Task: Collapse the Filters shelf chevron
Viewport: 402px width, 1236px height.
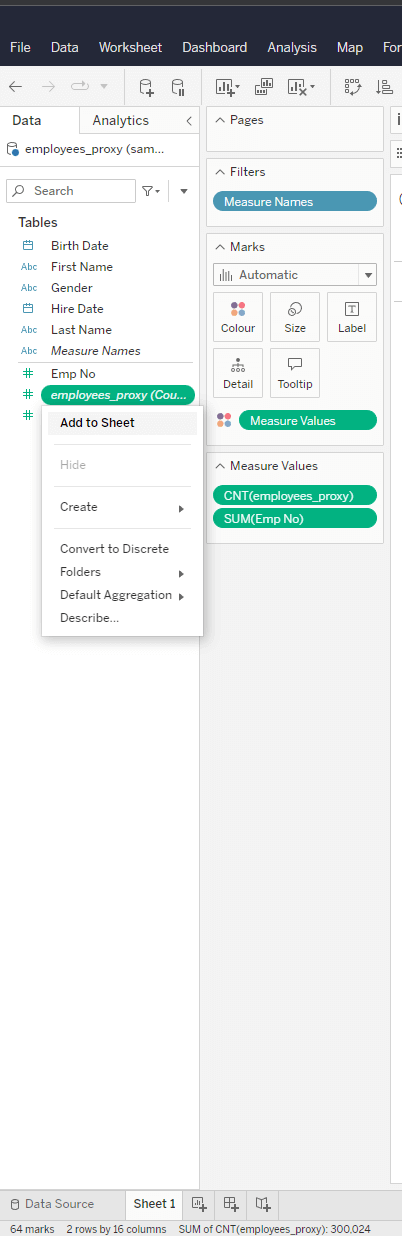Action: 218,172
